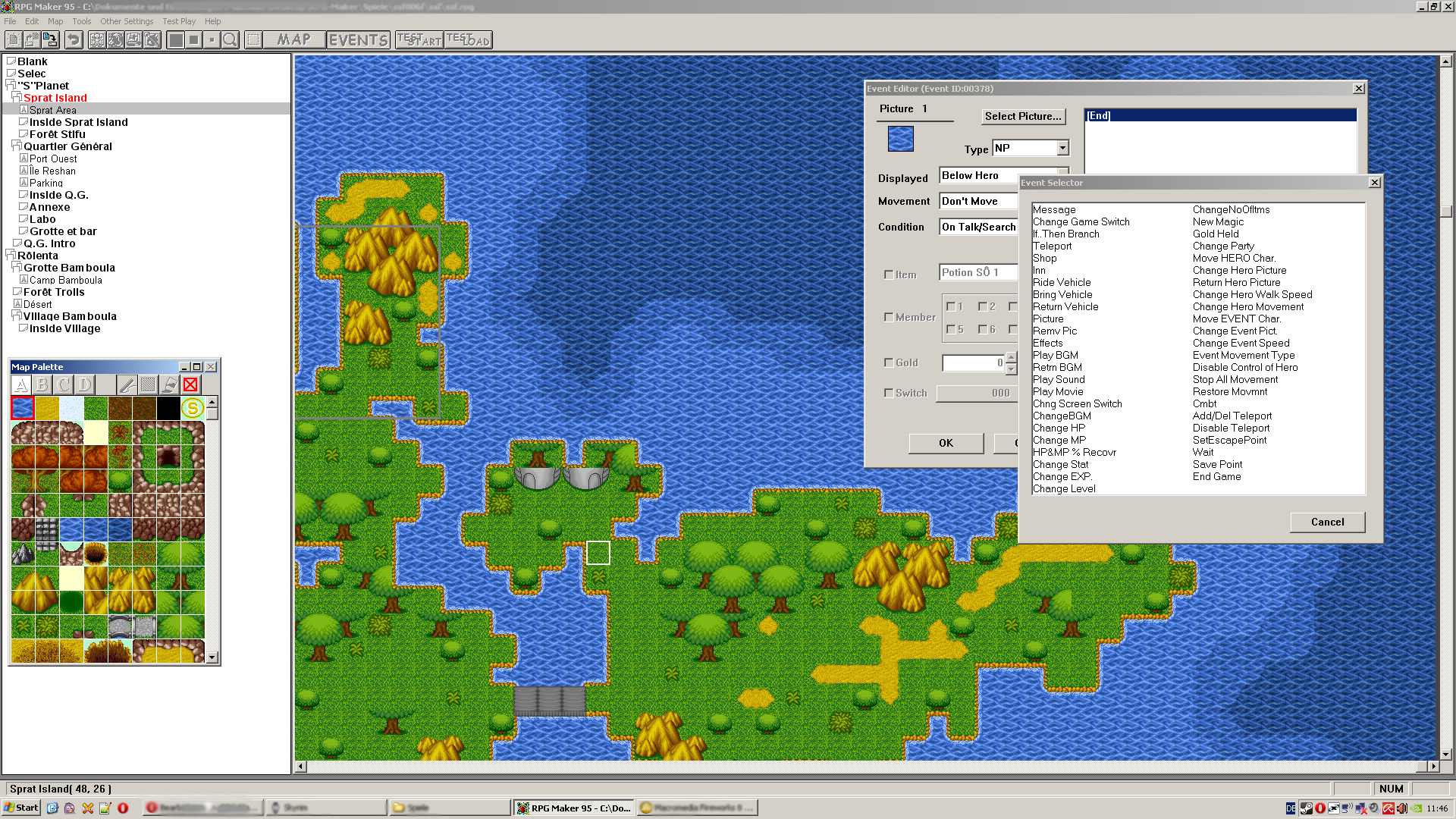
Task: Check the Switch condition checkbox
Action: [x=889, y=393]
